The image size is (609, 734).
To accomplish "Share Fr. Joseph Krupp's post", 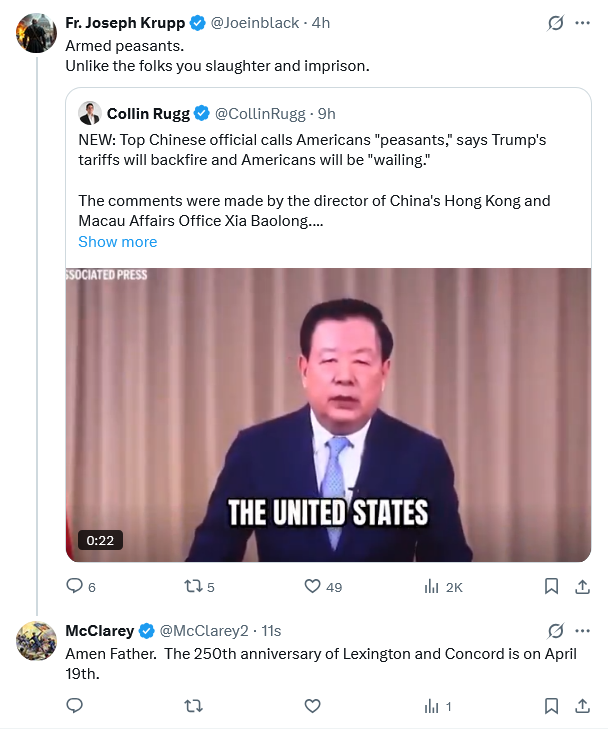I will 582,587.
